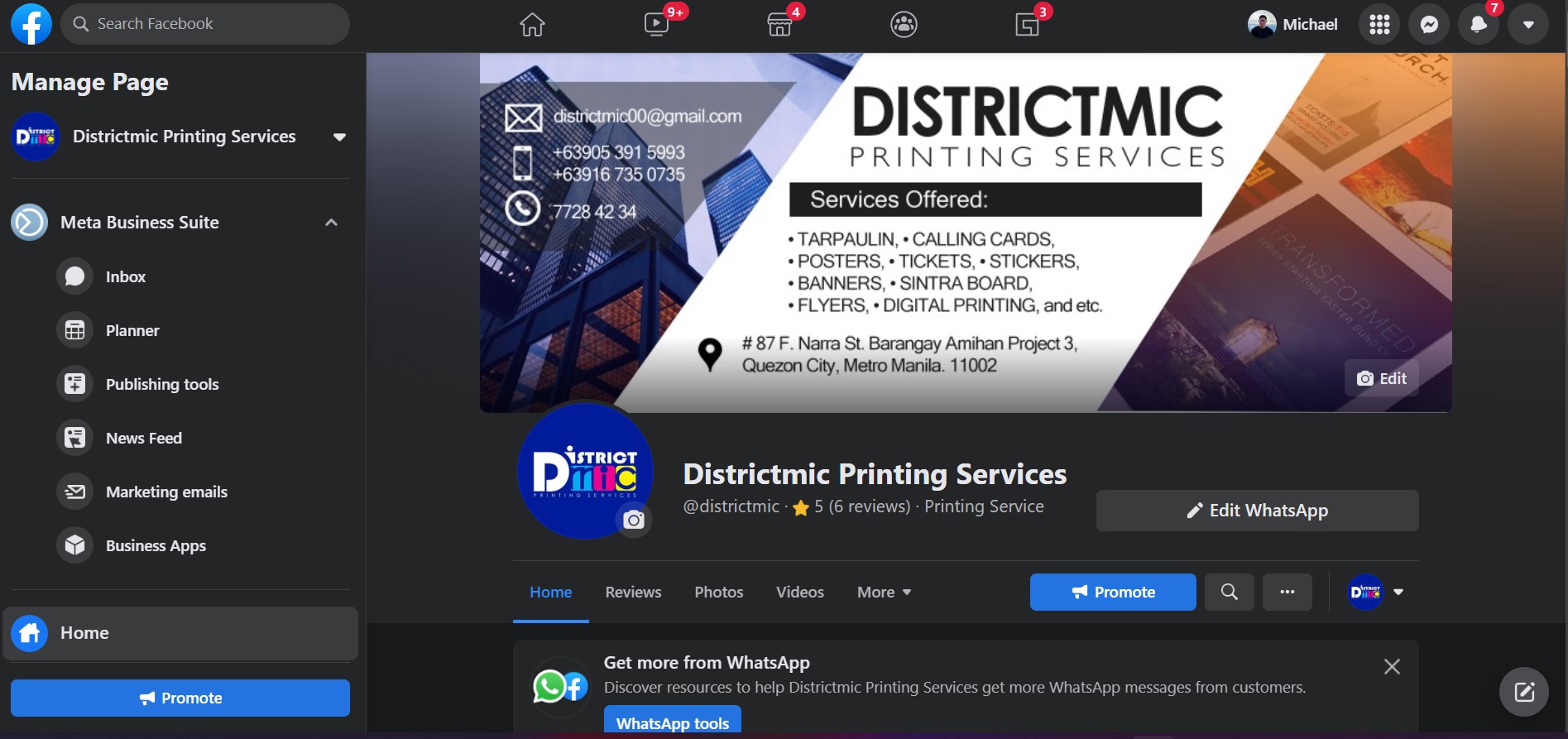The height and width of the screenshot is (739, 1568).
Task: Open the three-dot page options menu
Action: pyautogui.click(x=1287, y=593)
